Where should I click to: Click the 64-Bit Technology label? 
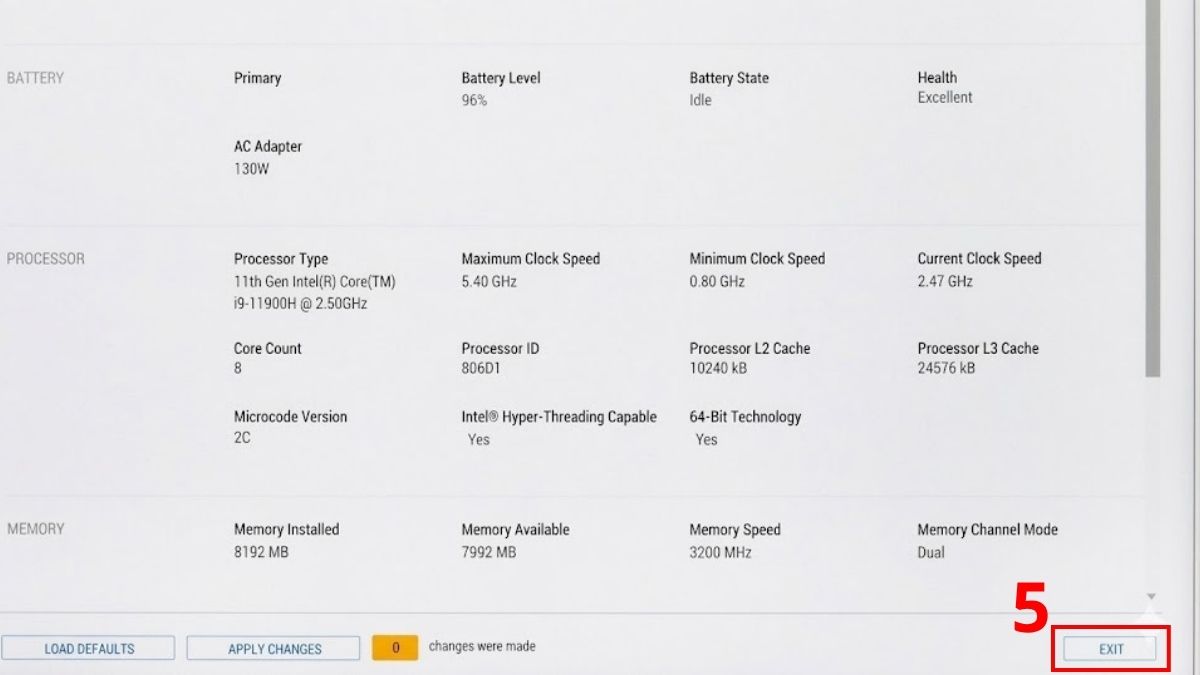click(x=745, y=417)
